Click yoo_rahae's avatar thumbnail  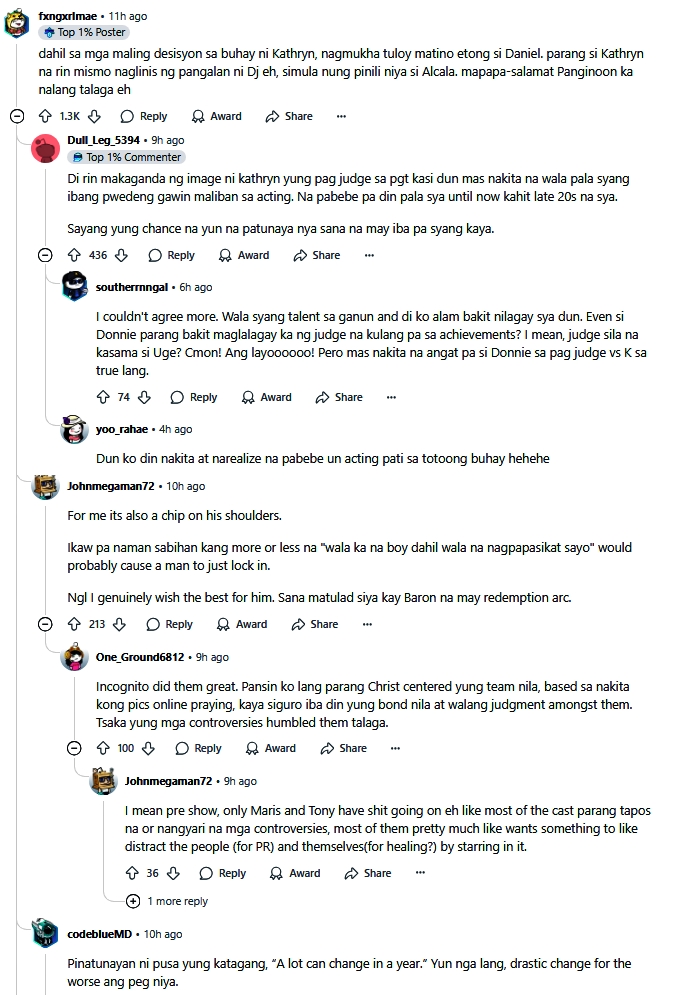coord(74,430)
